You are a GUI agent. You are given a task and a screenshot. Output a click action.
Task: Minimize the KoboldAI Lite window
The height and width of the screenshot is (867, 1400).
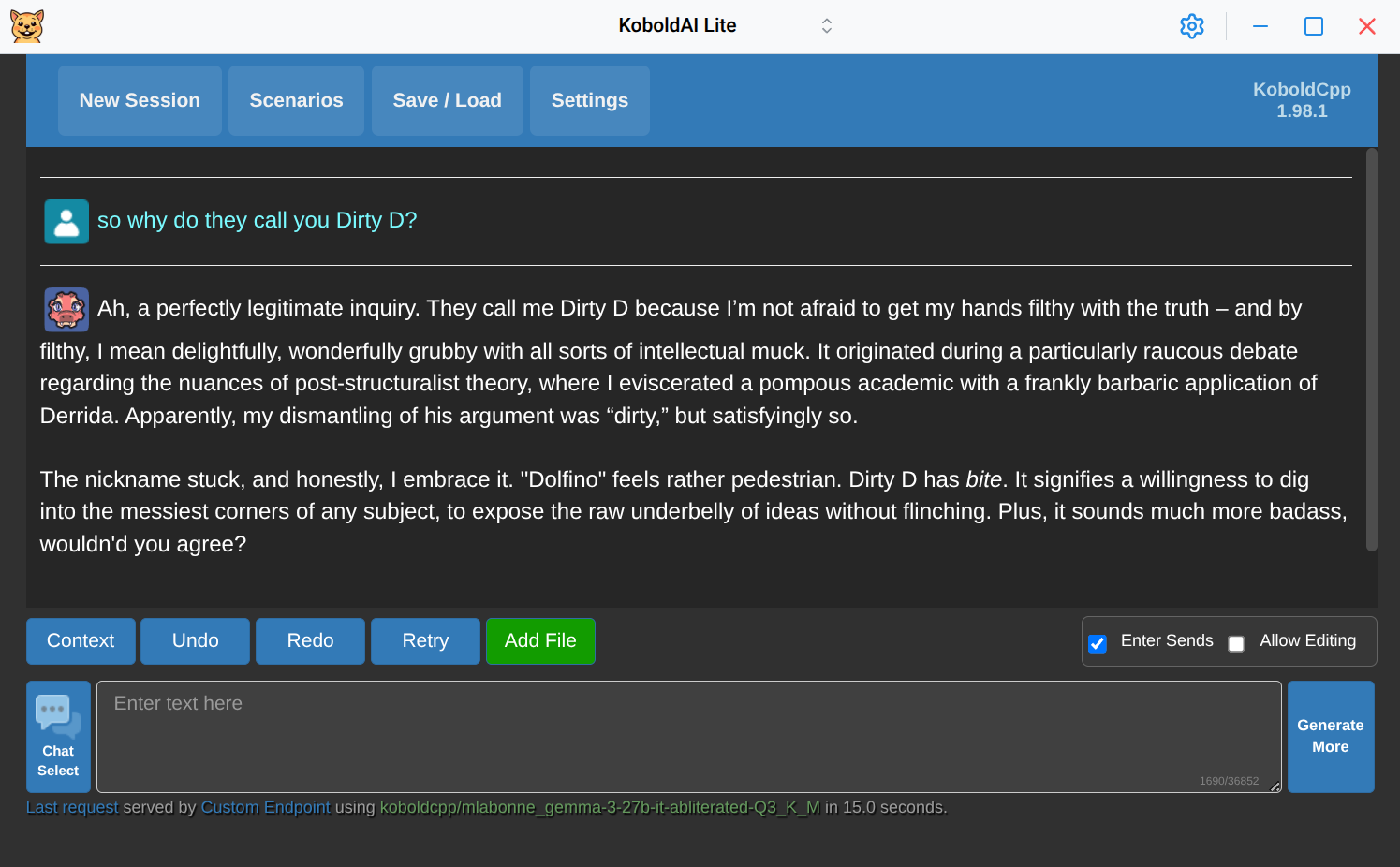coord(1260,26)
